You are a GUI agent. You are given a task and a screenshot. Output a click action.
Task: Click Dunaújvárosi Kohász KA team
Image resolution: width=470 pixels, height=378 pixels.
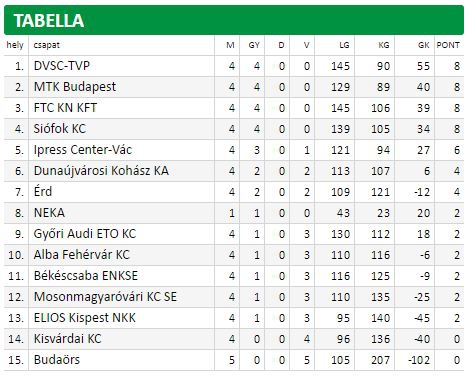click(x=101, y=171)
